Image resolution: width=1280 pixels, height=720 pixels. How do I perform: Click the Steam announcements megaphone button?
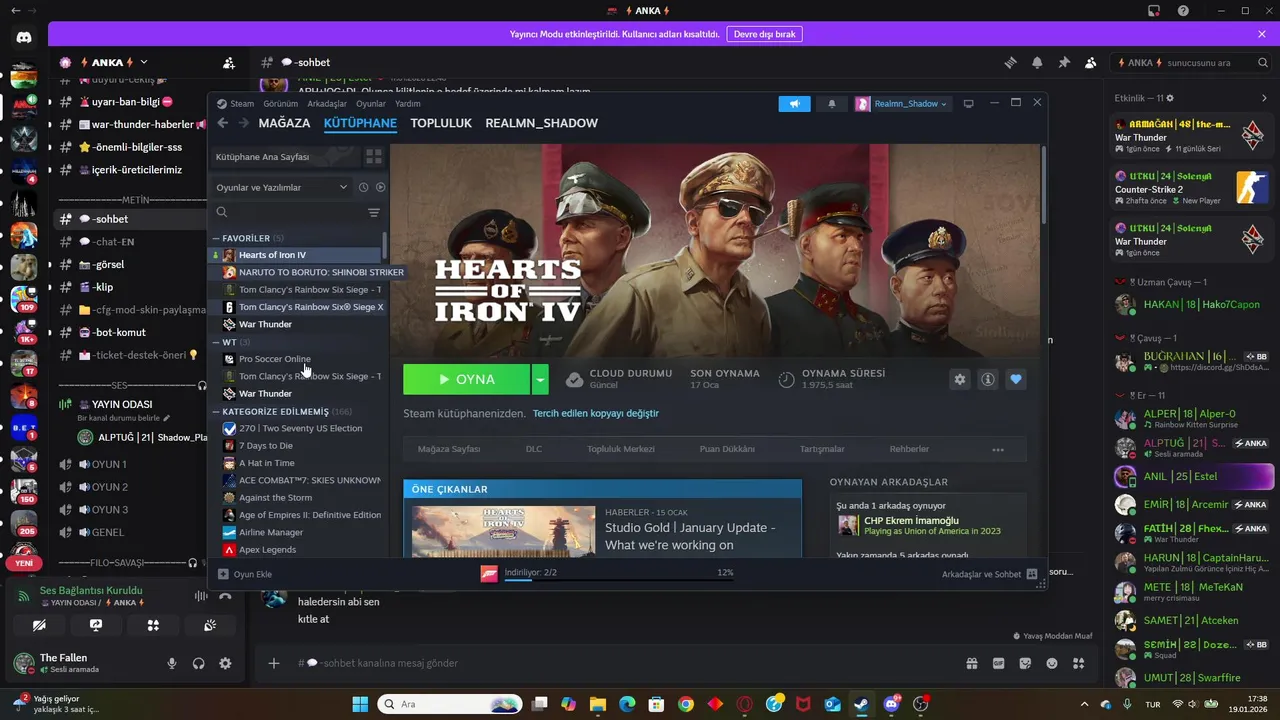(x=795, y=104)
